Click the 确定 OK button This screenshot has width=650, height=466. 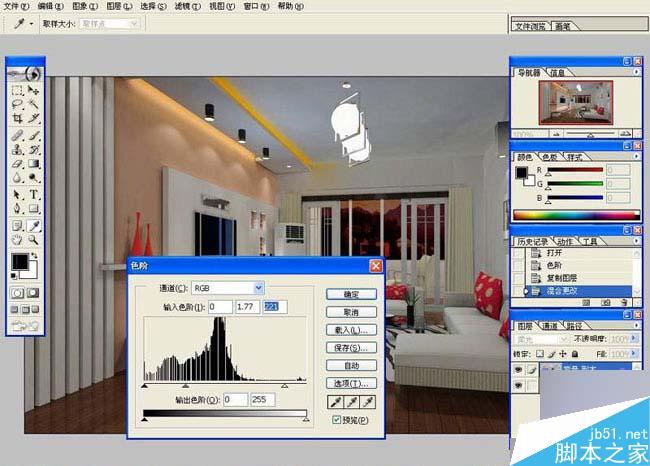click(x=352, y=294)
